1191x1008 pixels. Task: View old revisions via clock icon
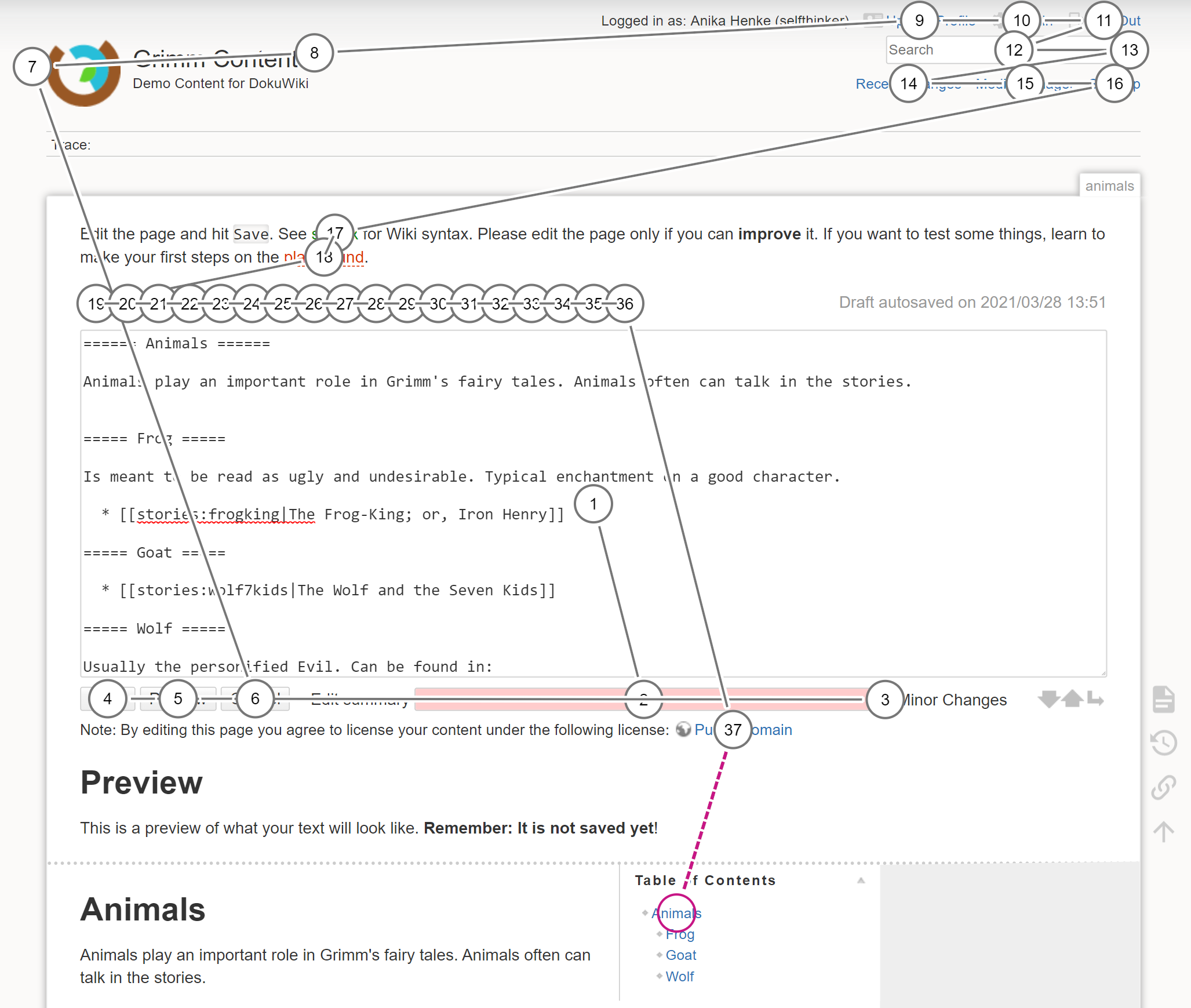(x=1163, y=744)
